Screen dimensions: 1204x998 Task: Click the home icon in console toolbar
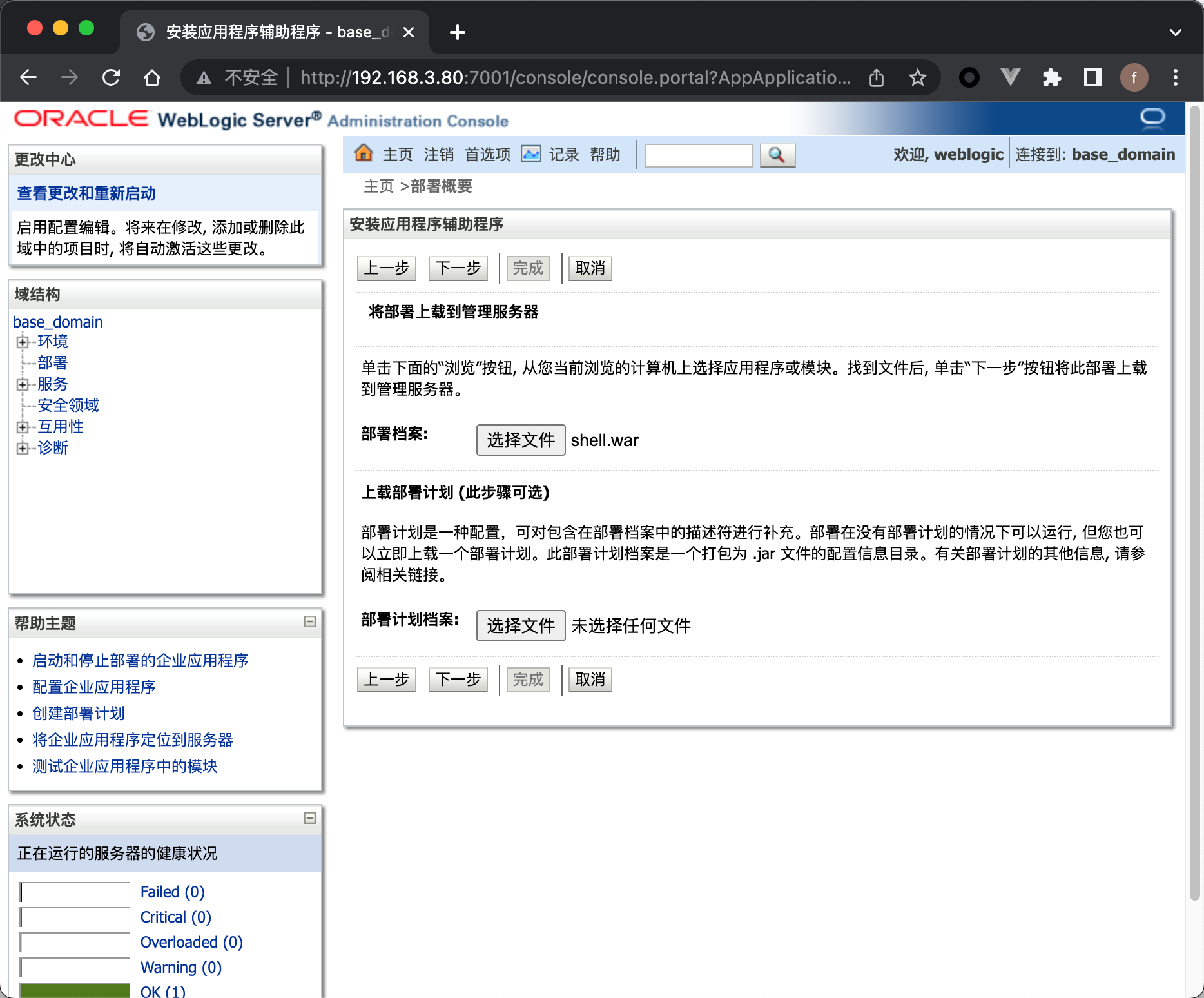364,153
